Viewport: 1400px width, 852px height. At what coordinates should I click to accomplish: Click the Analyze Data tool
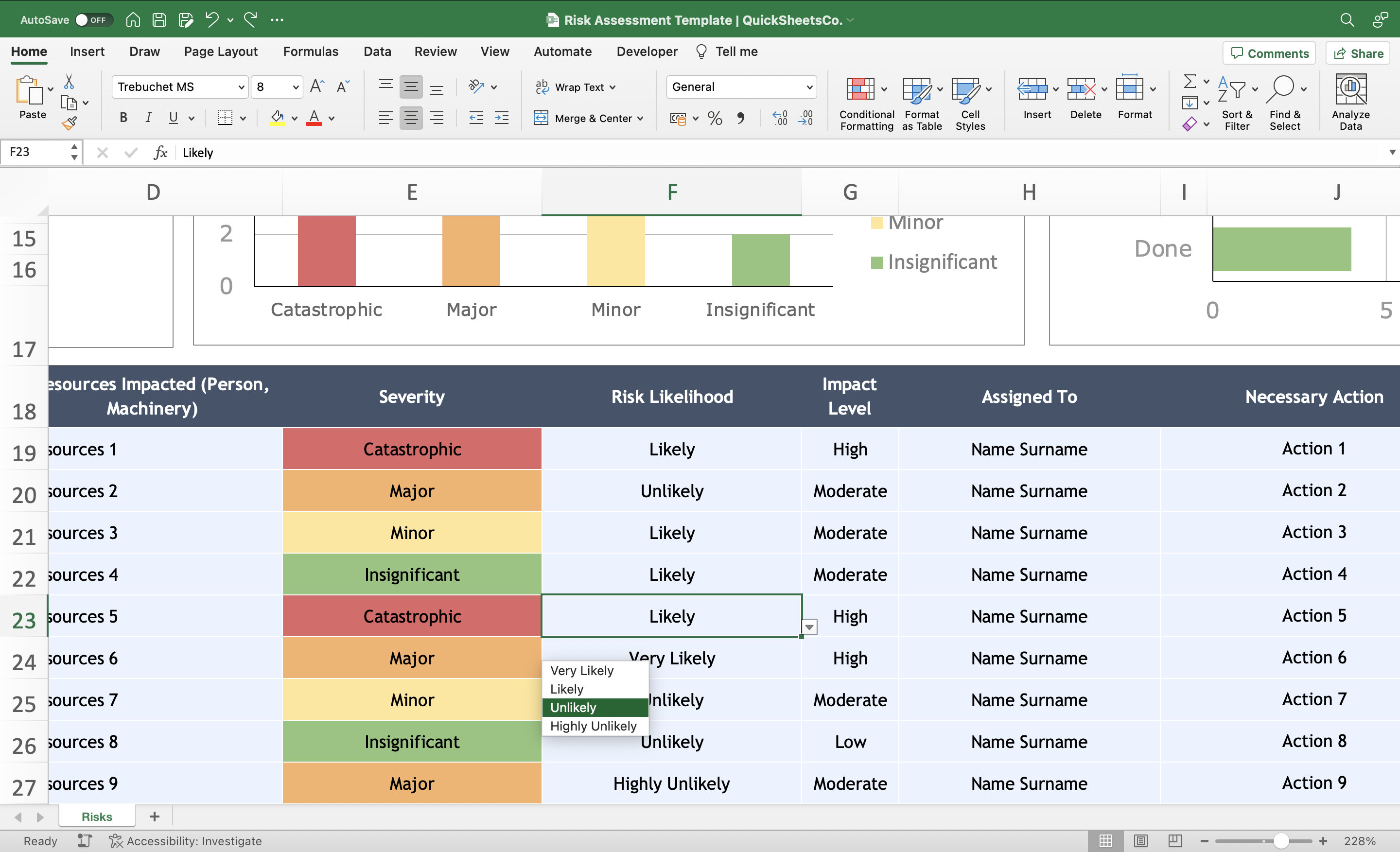pos(1350,102)
